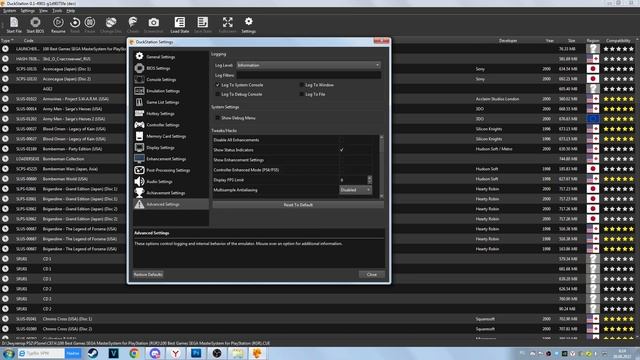
Task: Open the Help menu
Action: (x=71, y=11)
